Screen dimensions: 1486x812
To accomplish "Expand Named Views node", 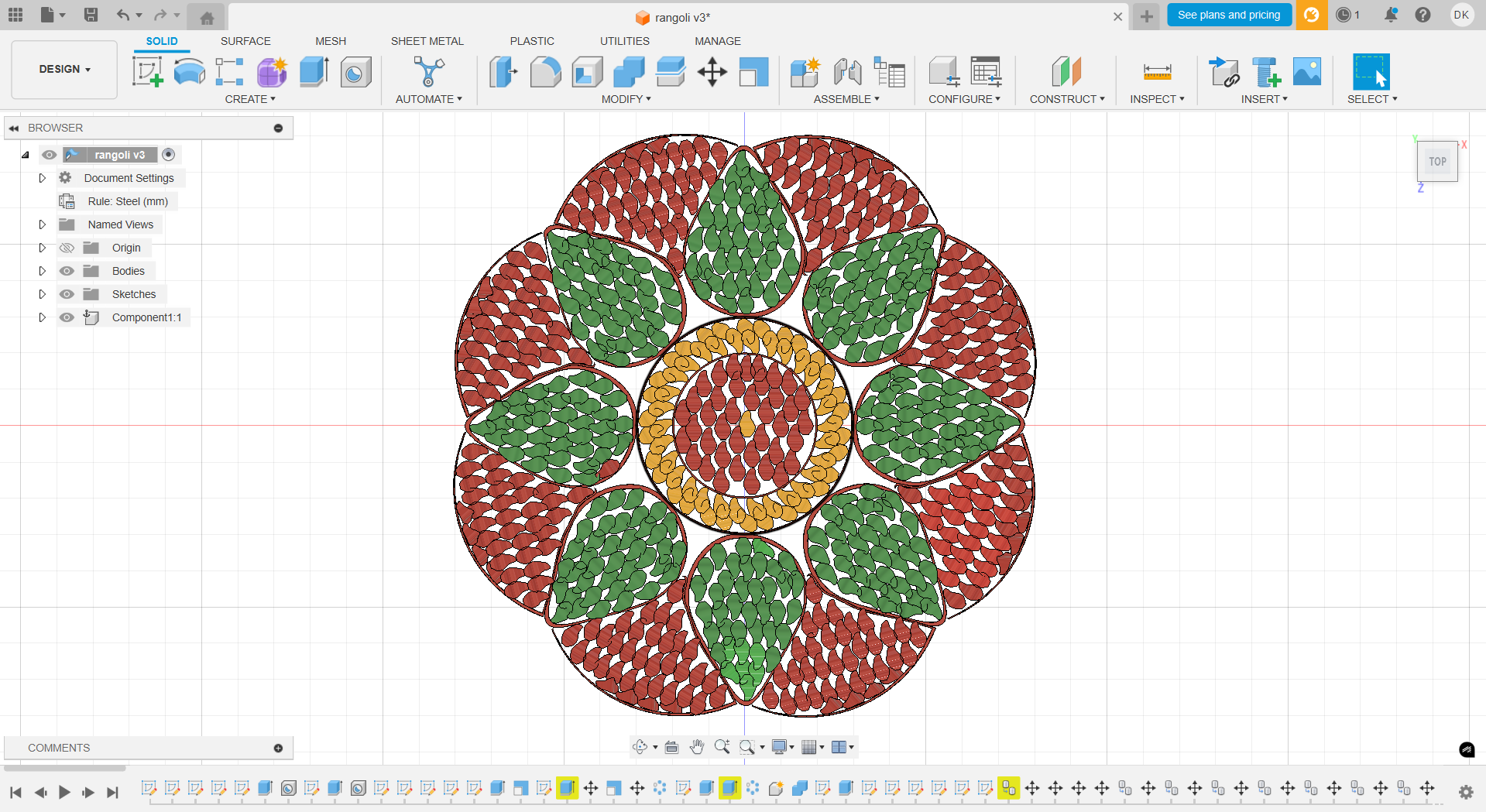I will point(43,224).
